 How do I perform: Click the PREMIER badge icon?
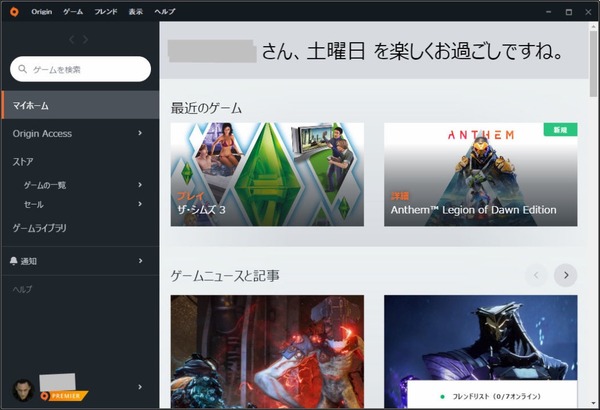[64, 396]
